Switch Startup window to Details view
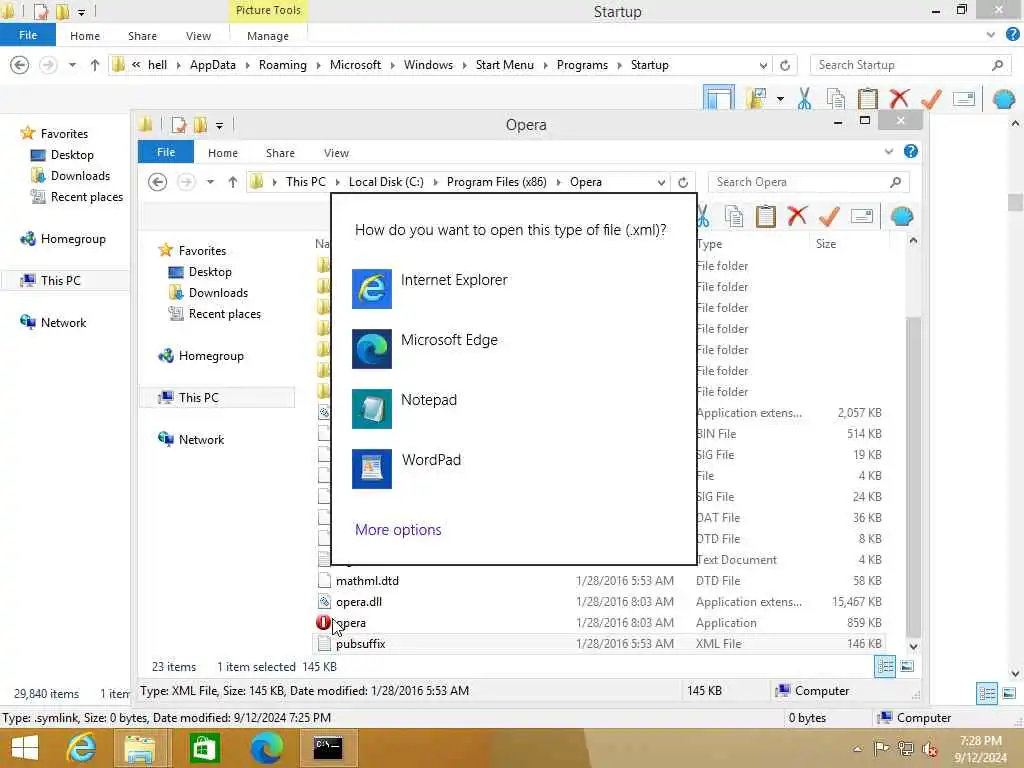This screenshot has width=1024, height=768. (987, 693)
